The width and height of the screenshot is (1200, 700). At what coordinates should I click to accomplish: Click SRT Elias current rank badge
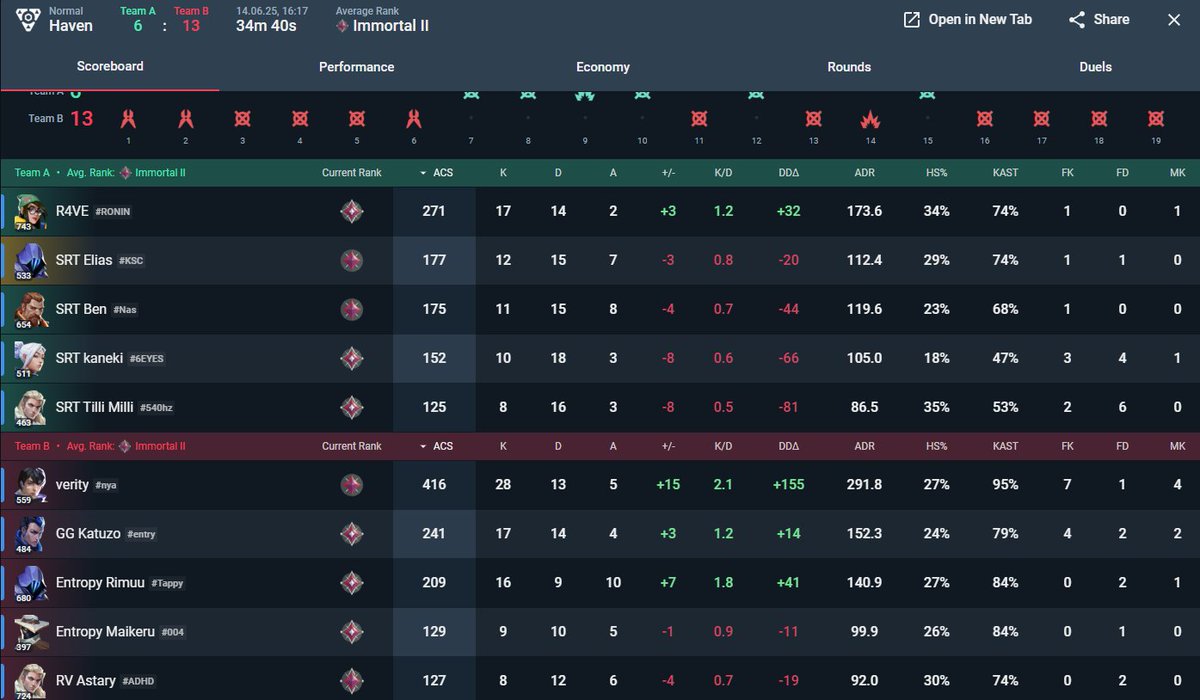point(351,260)
